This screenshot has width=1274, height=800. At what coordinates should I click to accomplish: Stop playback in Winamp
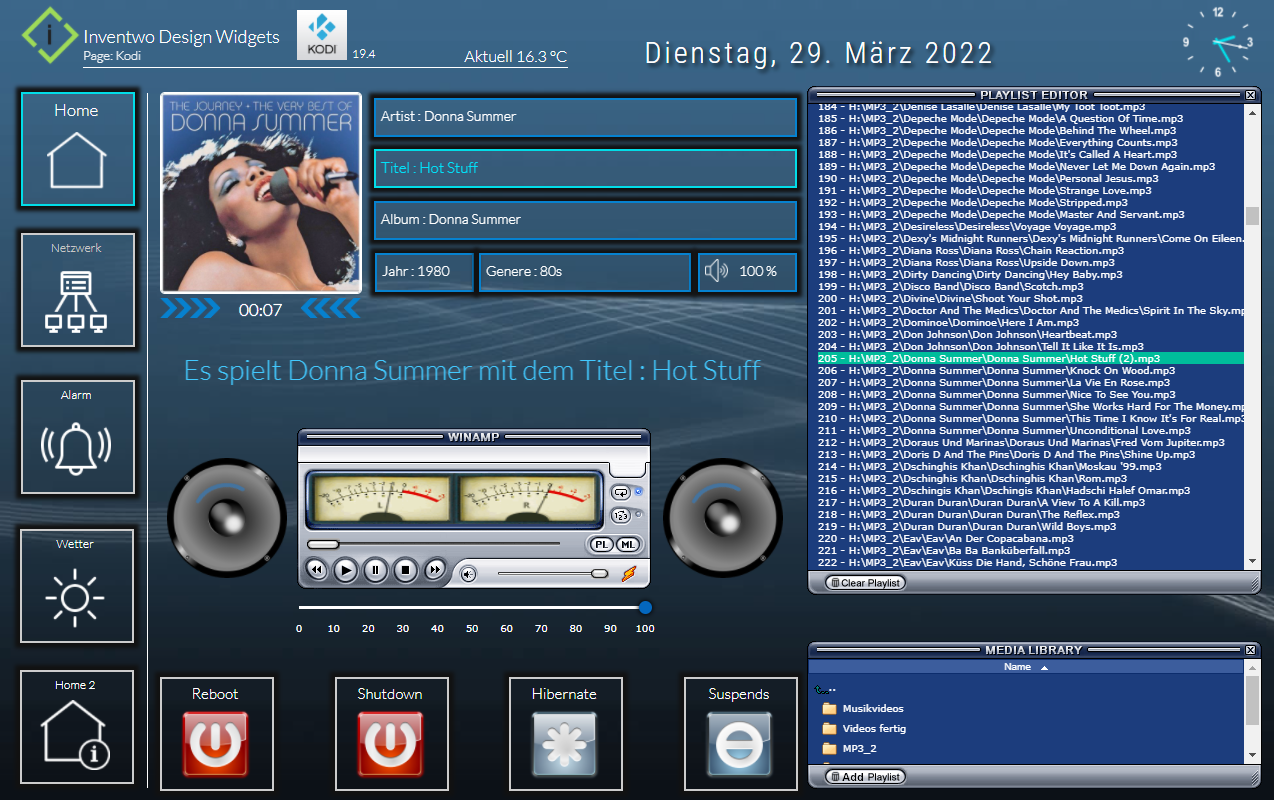[x=405, y=571]
